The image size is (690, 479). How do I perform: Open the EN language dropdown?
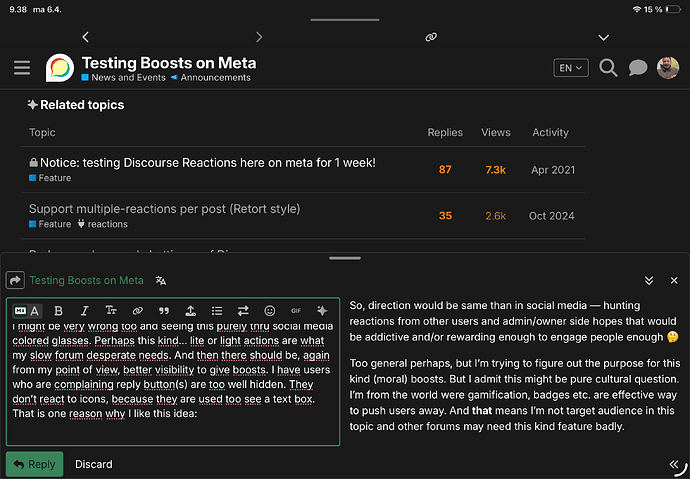(570, 68)
